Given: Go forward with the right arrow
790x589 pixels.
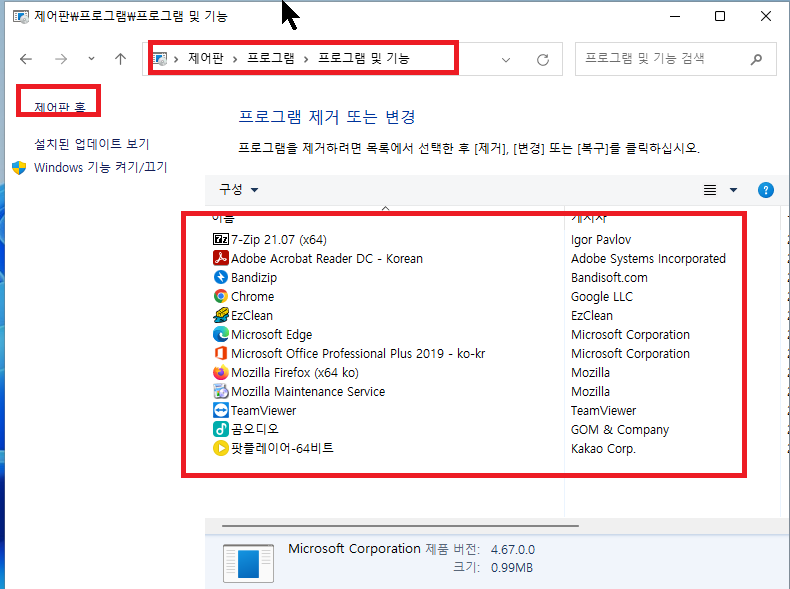Looking at the screenshot, I should pos(61,59).
